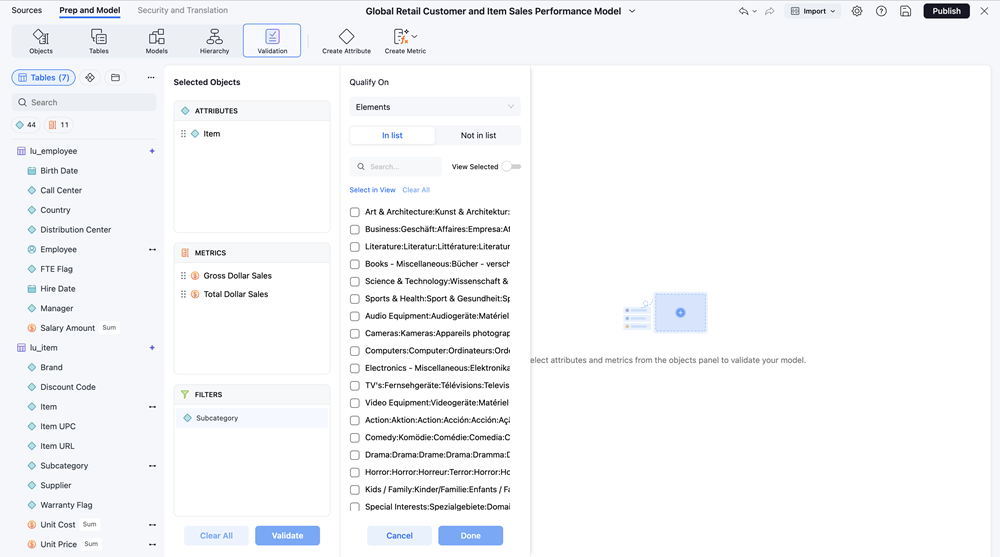The image size is (1000, 557).
Task: Click the save icon near Publish
Action: (905, 11)
